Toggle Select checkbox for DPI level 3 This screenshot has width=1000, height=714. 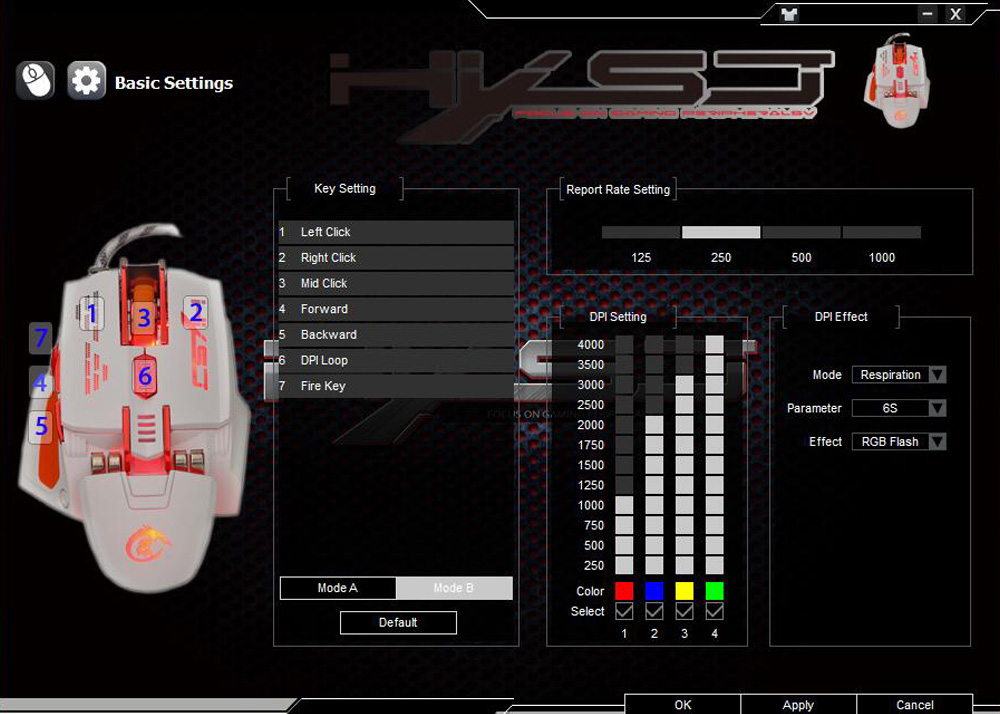click(684, 611)
